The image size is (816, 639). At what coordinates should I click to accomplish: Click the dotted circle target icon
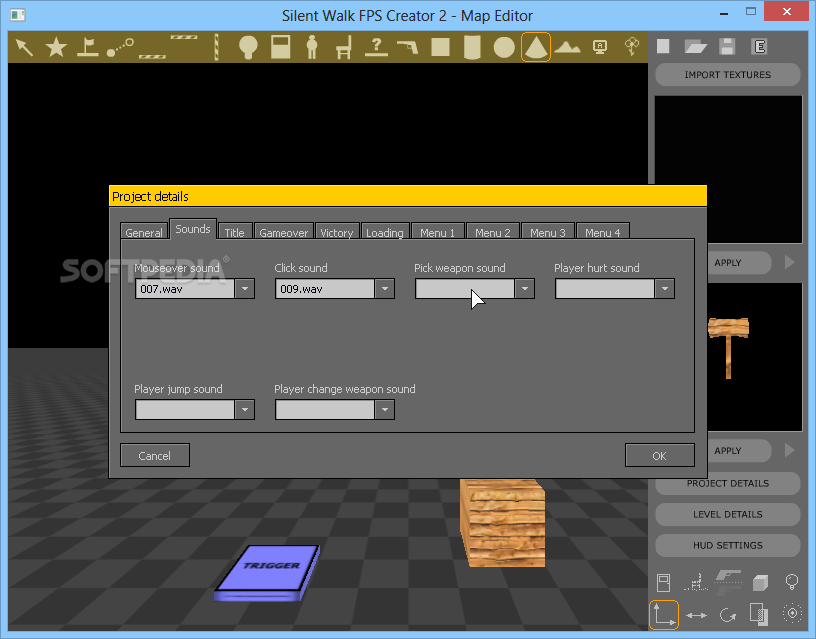(792, 614)
